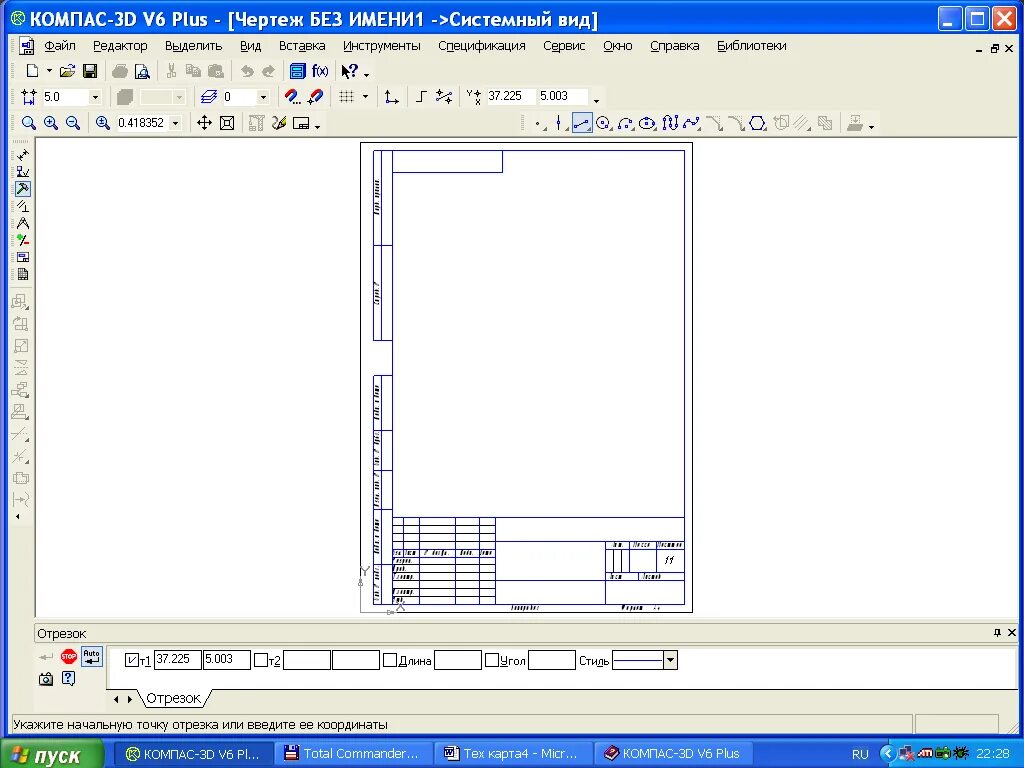
Task: Select the Line segment tool
Action: tap(581, 123)
